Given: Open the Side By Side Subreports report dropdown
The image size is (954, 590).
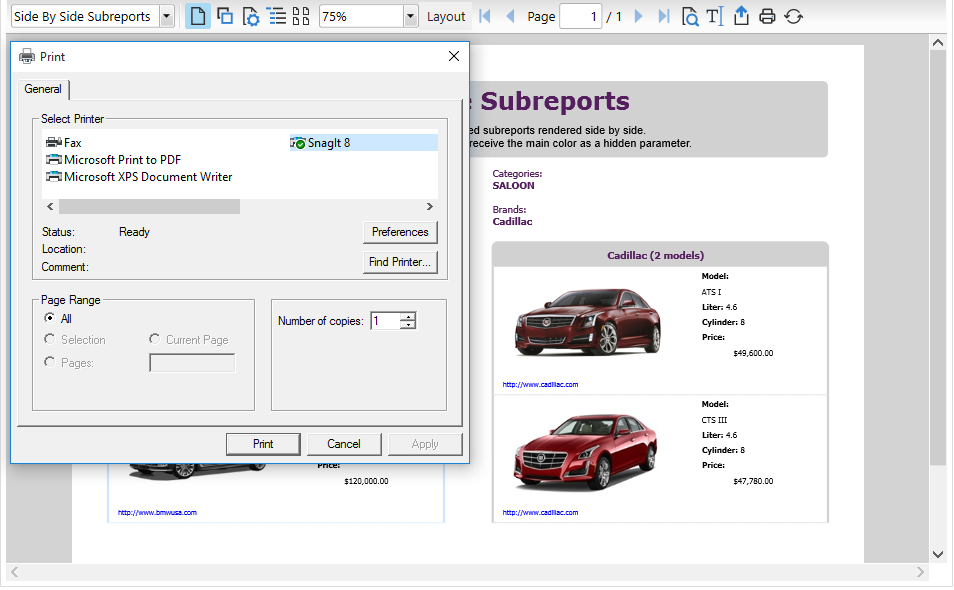Looking at the screenshot, I should [167, 16].
